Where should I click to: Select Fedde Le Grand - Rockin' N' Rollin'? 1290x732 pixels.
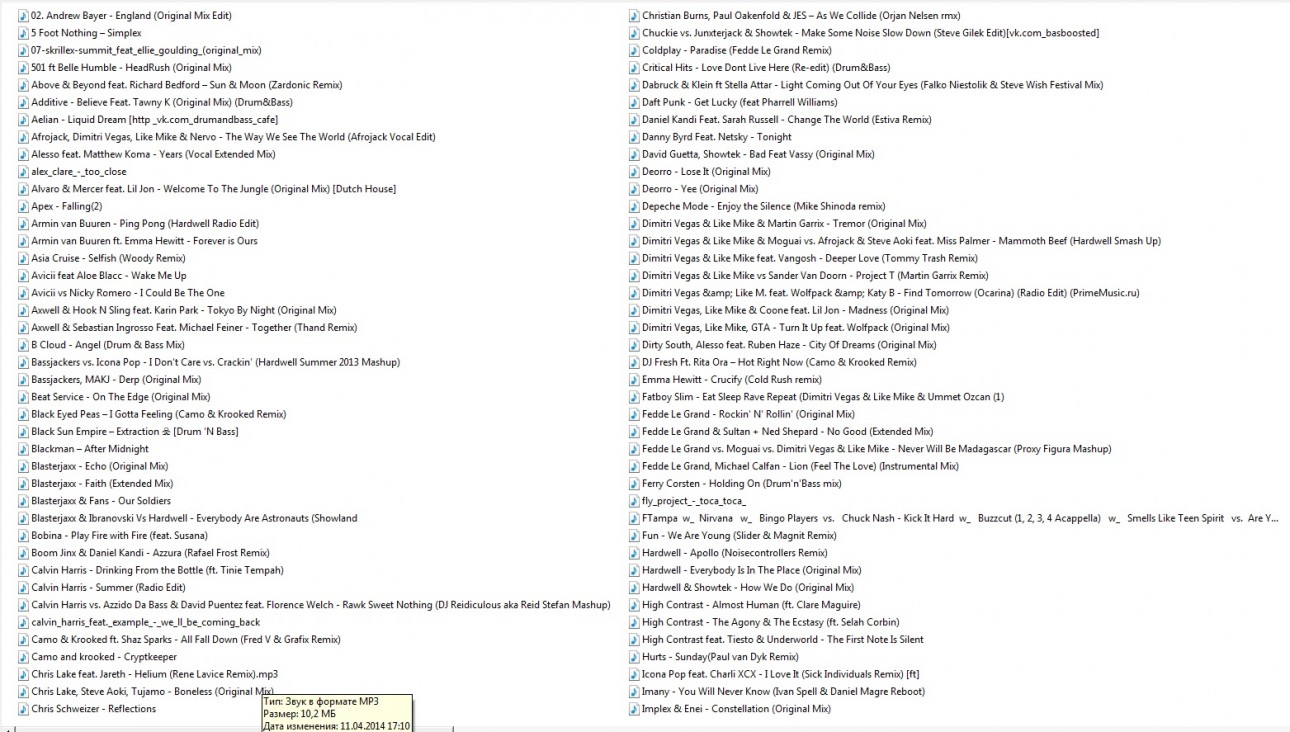748,414
